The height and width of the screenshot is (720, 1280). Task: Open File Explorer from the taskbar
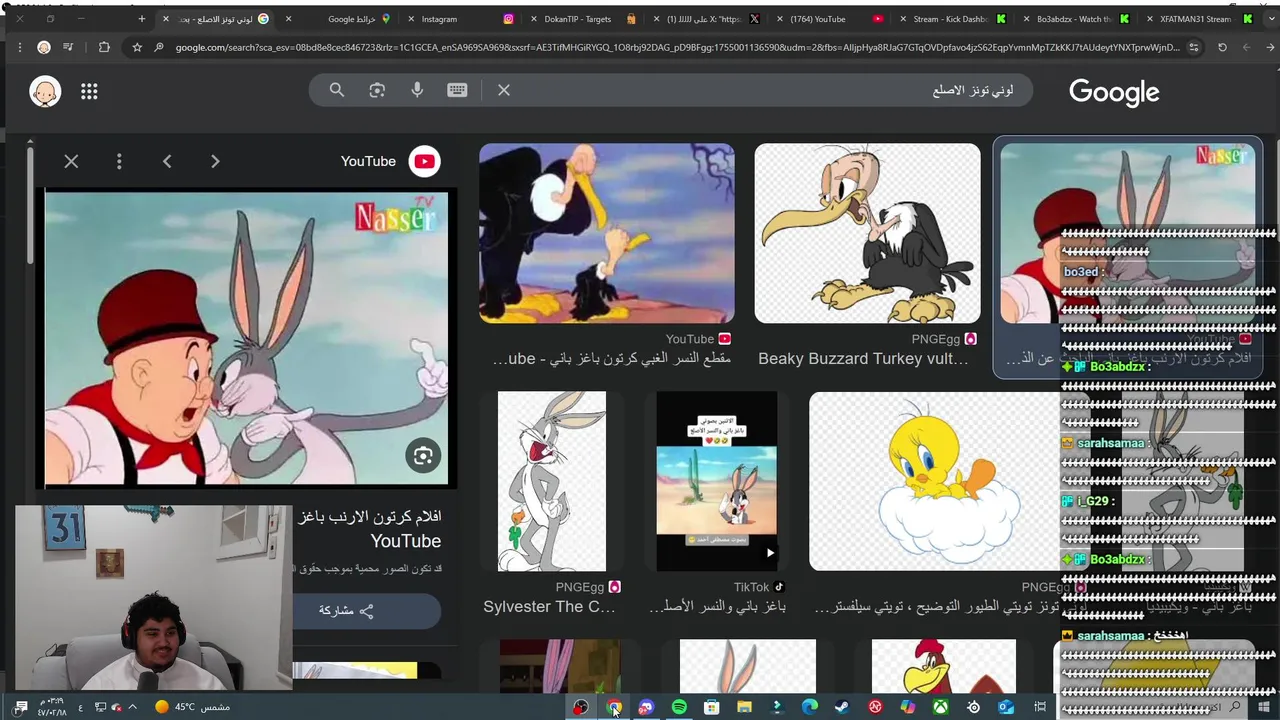pos(744,707)
